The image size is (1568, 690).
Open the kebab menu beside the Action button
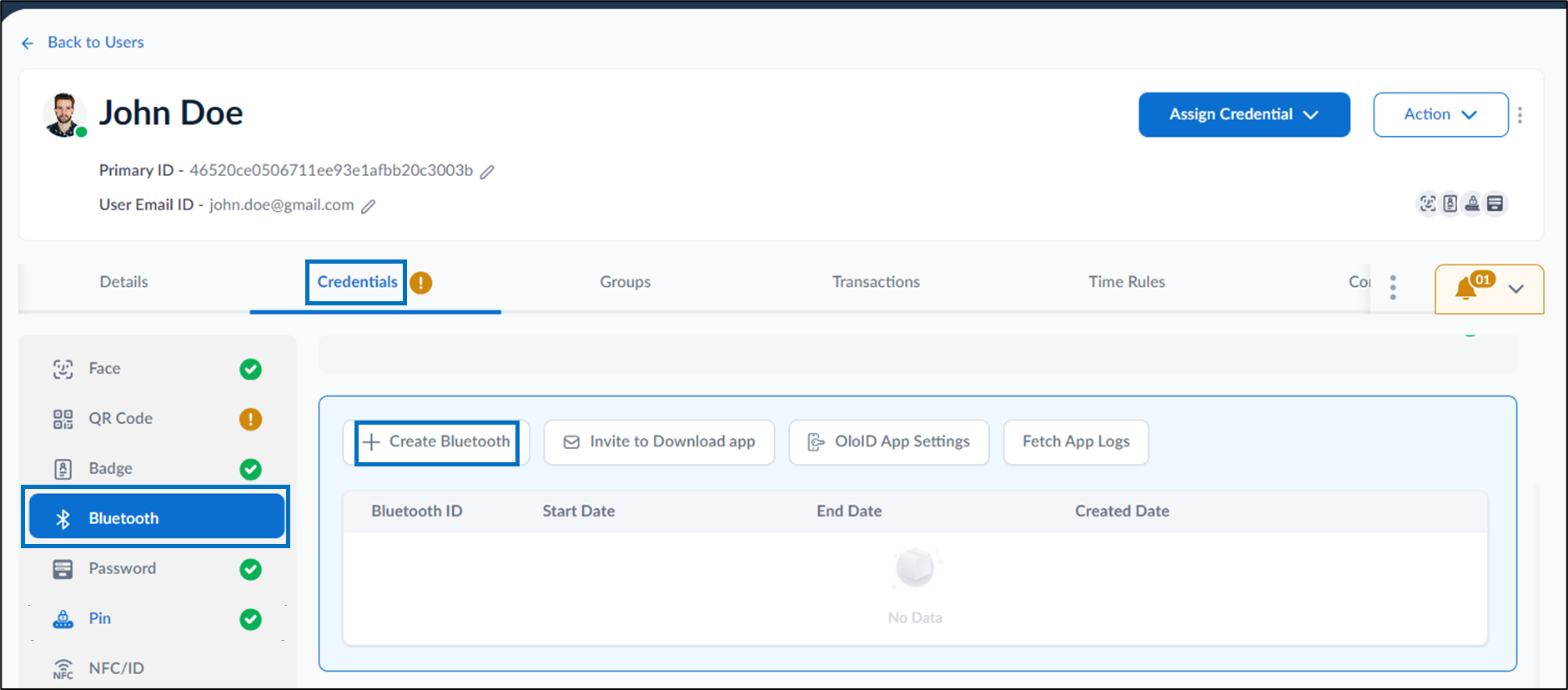click(x=1520, y=115)
